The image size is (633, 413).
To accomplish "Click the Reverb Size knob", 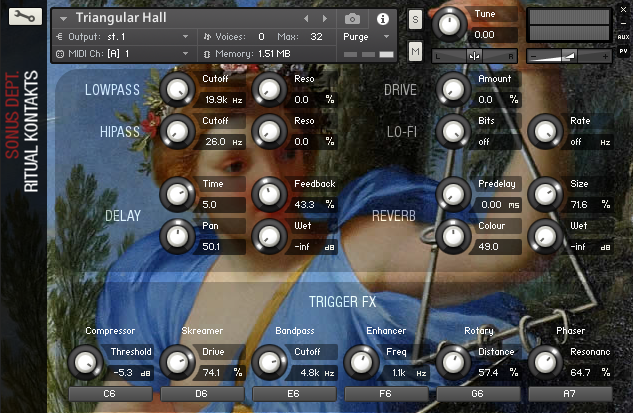I will coord(545,195).
